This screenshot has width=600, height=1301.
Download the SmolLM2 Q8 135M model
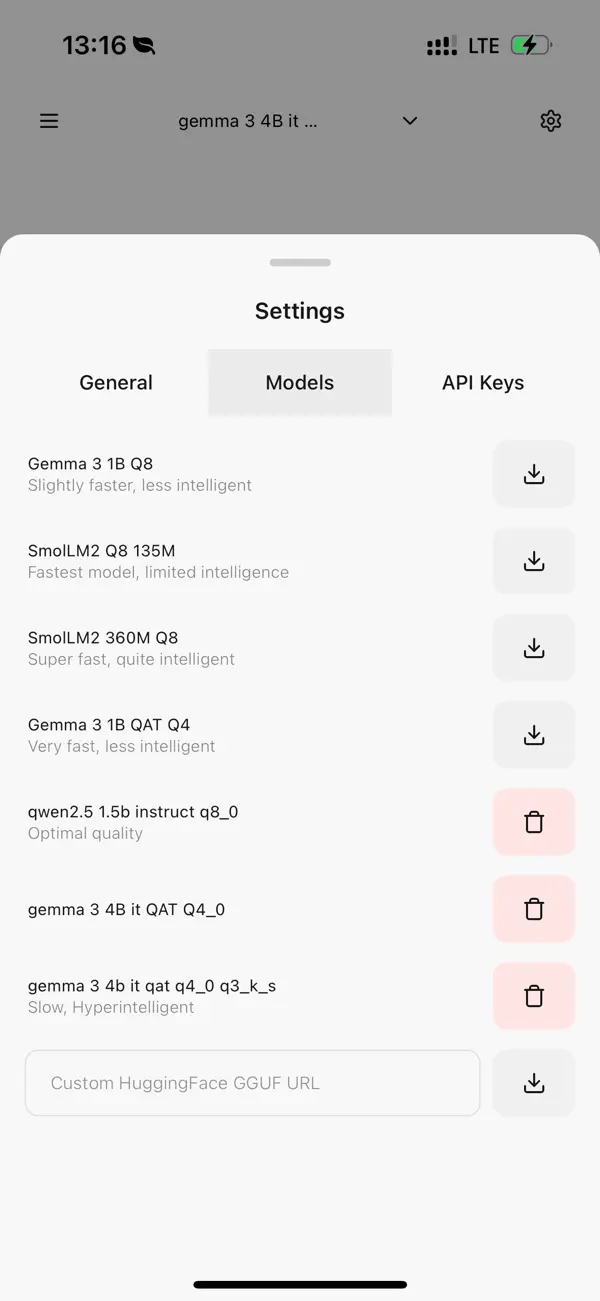pyautogui.click(x=534, y=561)
